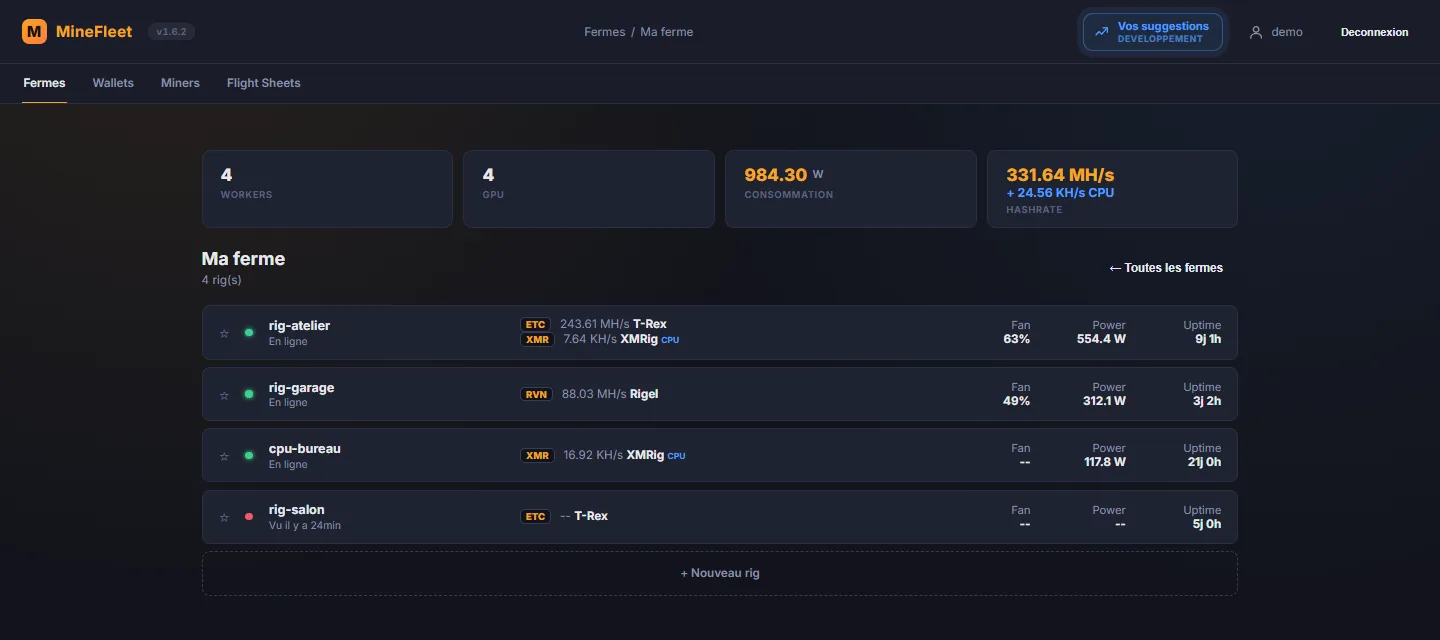The width and height of the screenshot is (1440, 640).
Task: Click the ETC coin badge on rig-salon
Action: pyautogui.click(x=535, y=516)
